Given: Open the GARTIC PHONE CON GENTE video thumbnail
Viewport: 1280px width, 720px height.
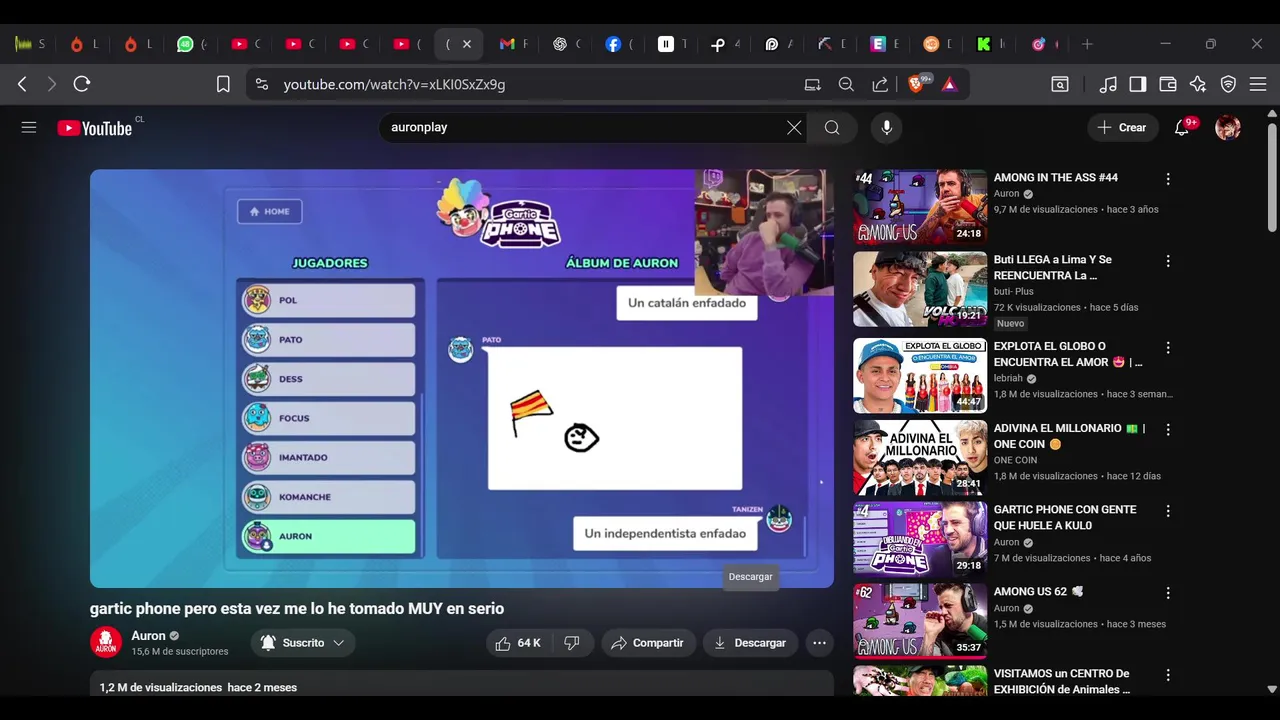Looking at the screenshot, I should 920,539.
